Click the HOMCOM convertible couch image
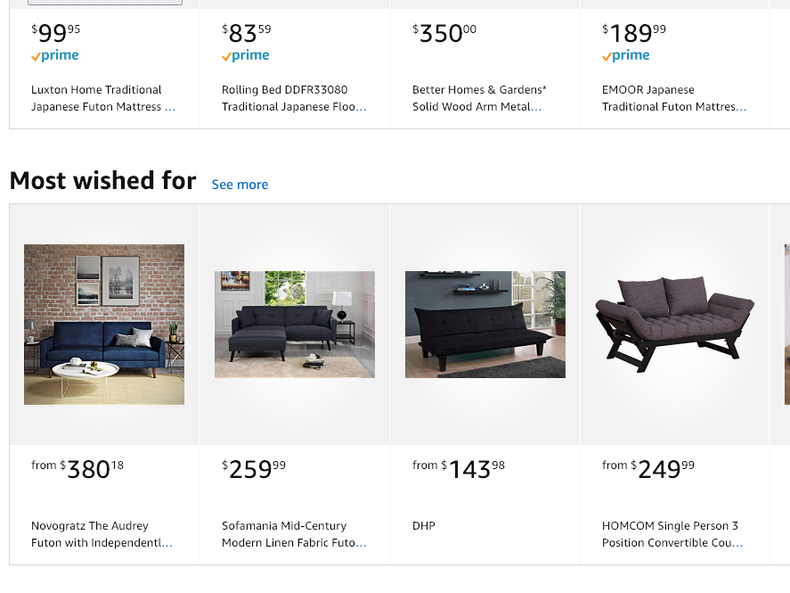790x593 pixels. [x=675, y=322]
